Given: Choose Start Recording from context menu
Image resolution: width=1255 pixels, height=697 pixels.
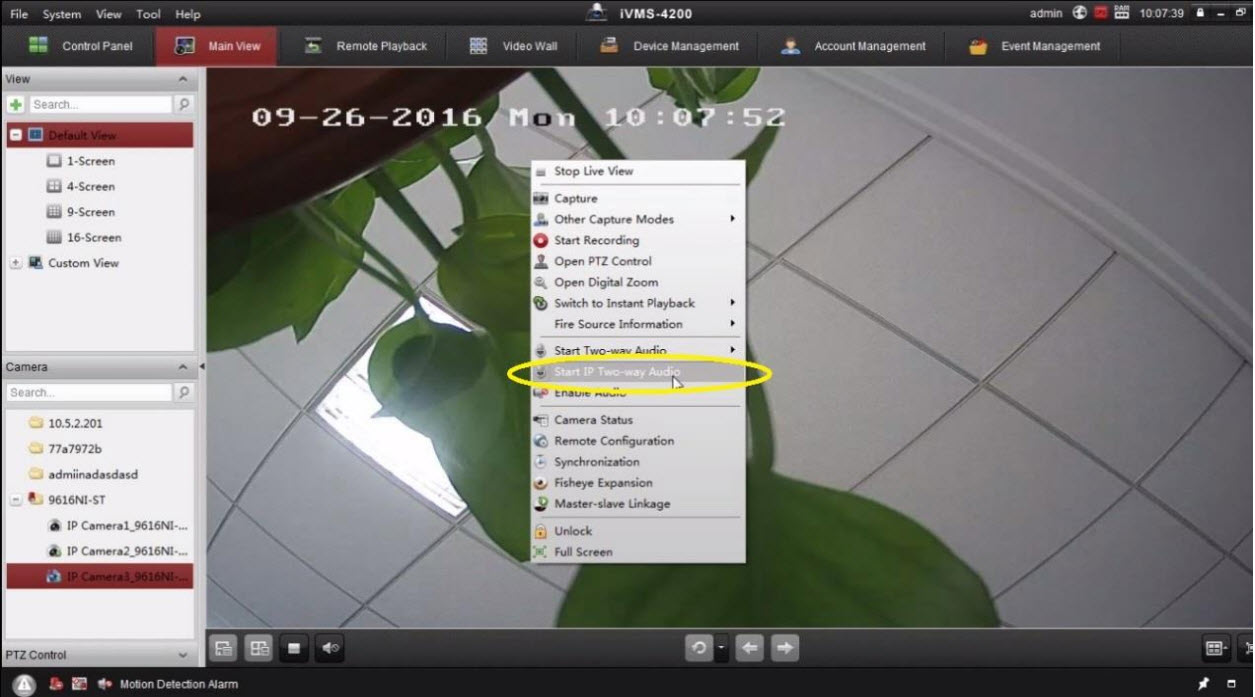Looking at the screenshot, I should pos(596,240).
